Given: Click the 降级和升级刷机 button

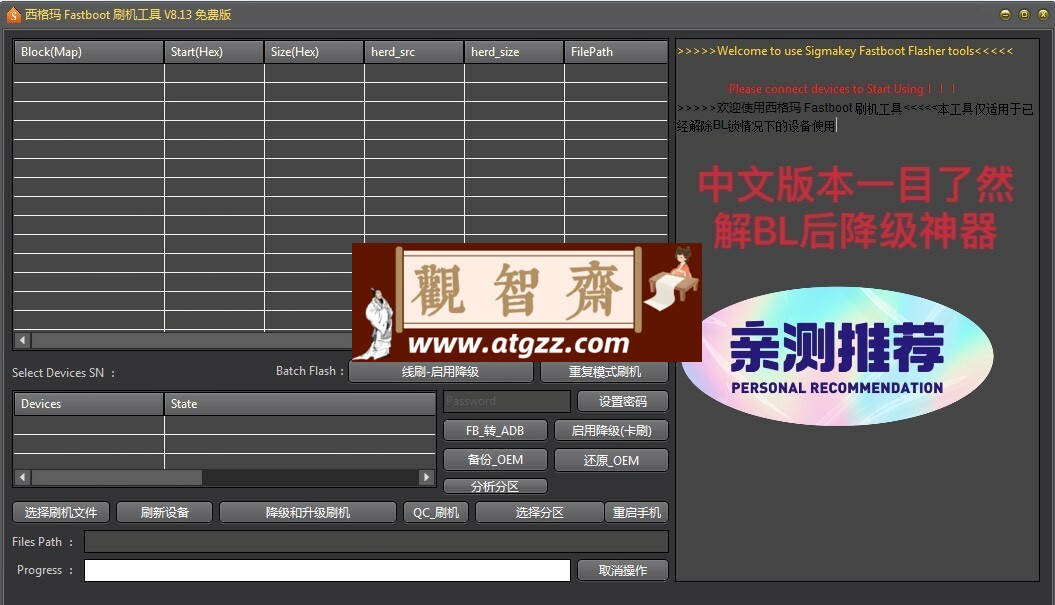Looking at the screenshot, I should (x=307, y=512).
